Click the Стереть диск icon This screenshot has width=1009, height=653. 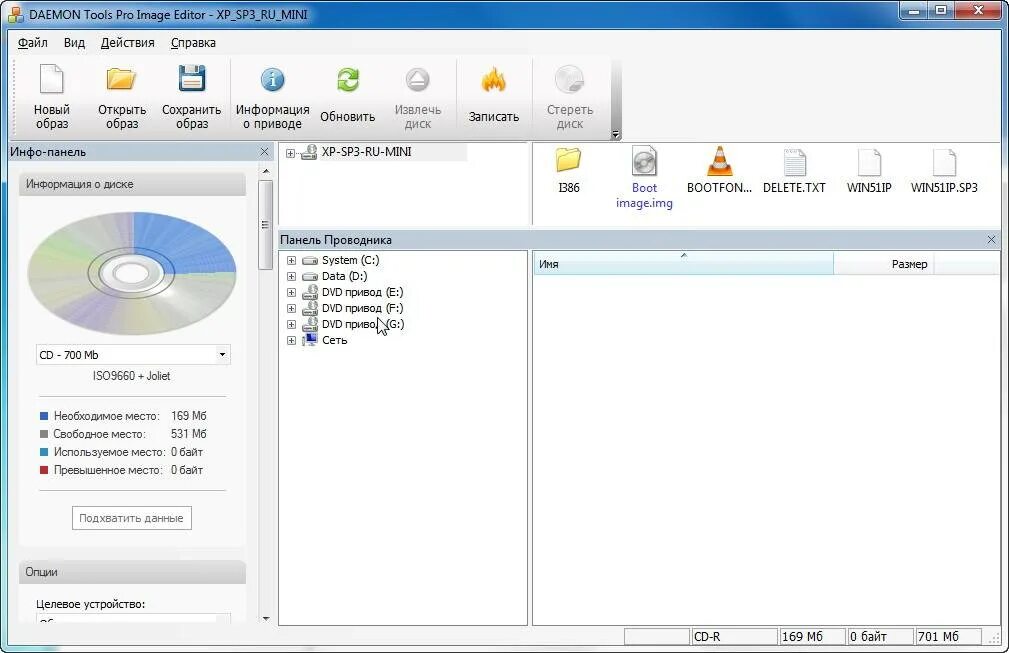tap(569, 80)
